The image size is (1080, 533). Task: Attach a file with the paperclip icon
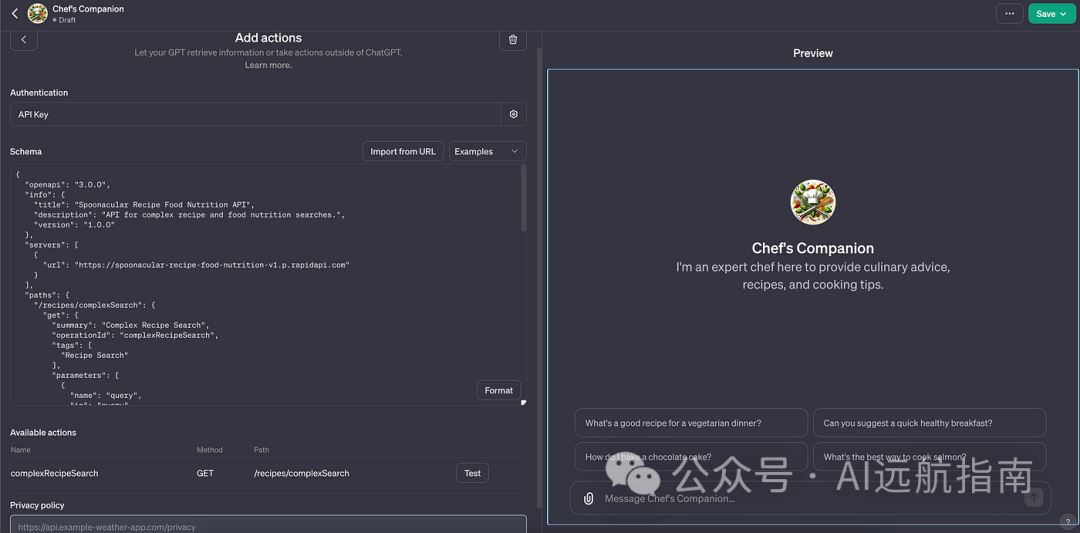tap(588, 498)
